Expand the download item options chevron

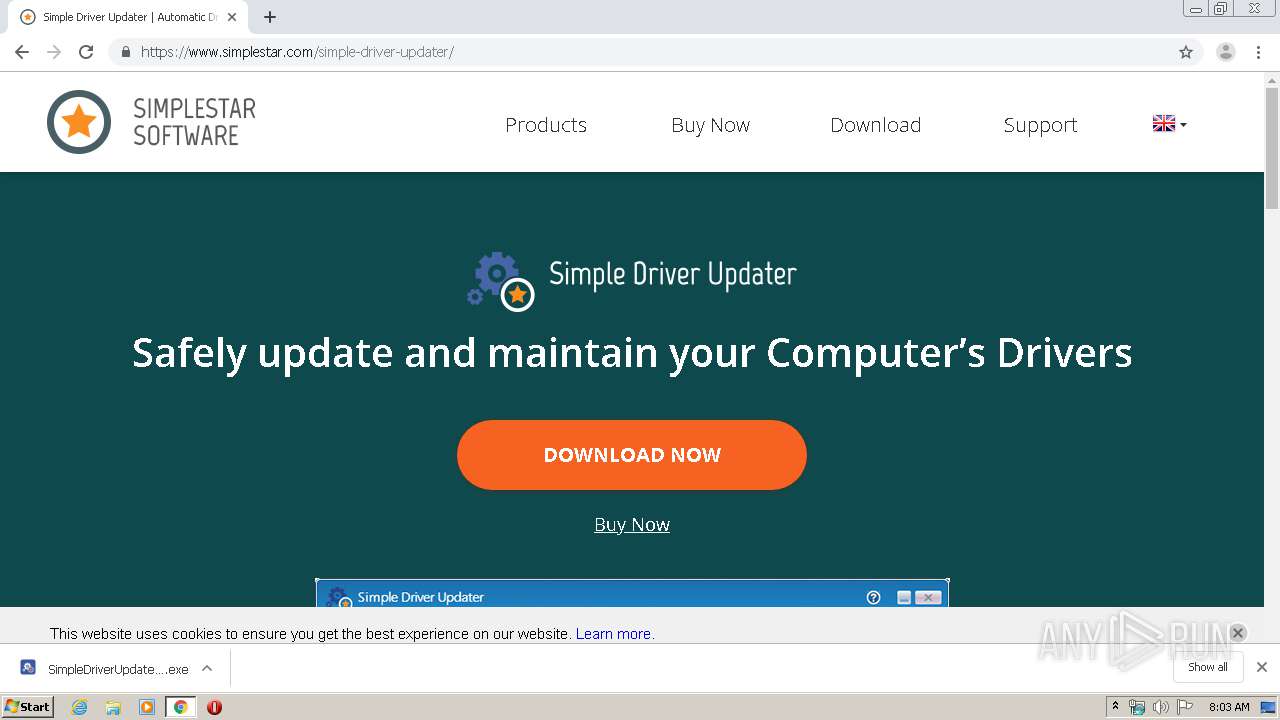pyautogui.click(x=207, y=669)
